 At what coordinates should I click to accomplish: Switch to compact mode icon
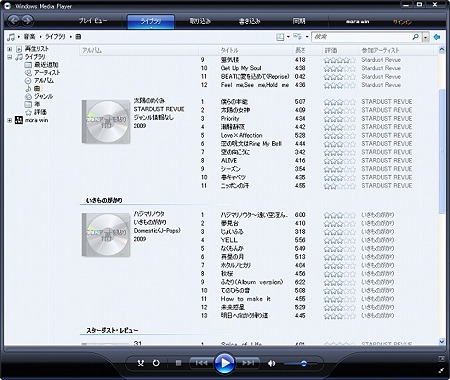pos(441,370)
